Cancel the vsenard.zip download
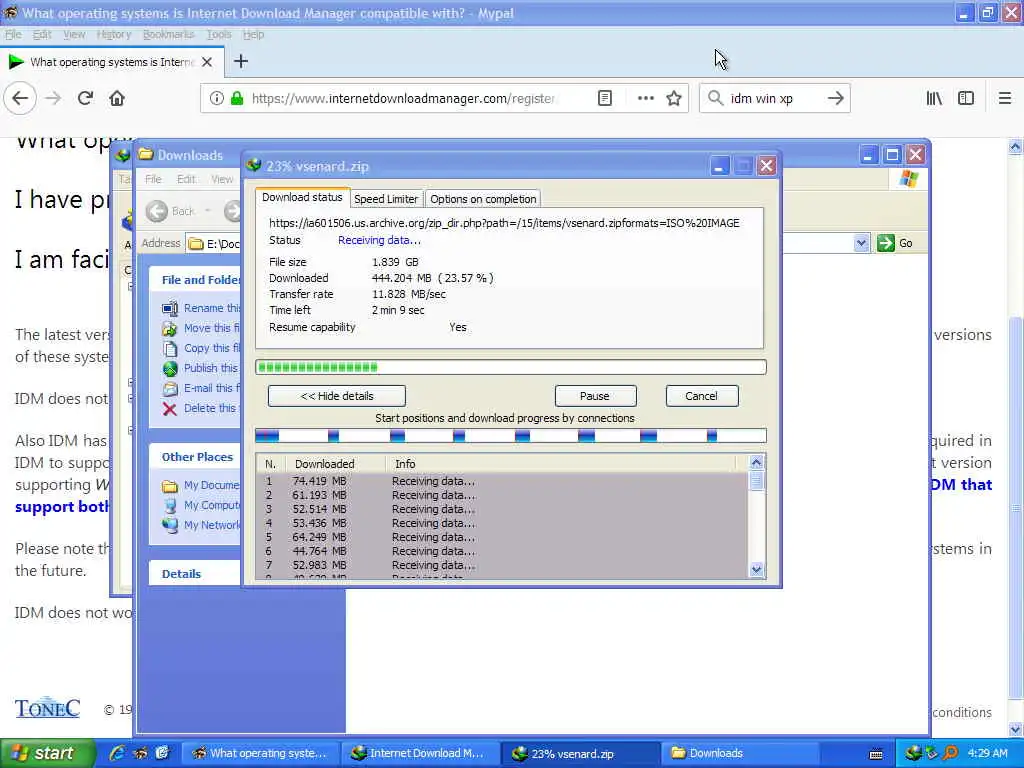This screenshot has height=768, width=1024. pos(701,396)
